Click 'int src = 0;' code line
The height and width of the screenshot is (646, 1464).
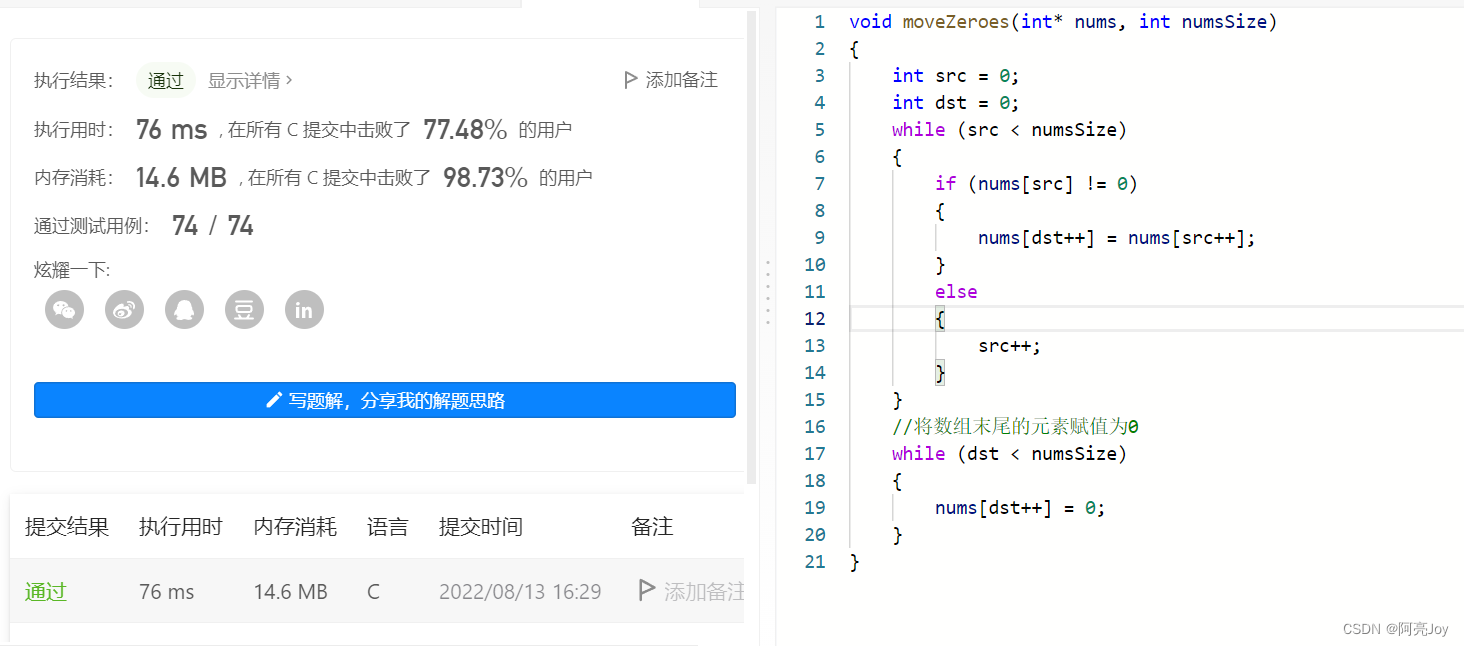[956, 76]
